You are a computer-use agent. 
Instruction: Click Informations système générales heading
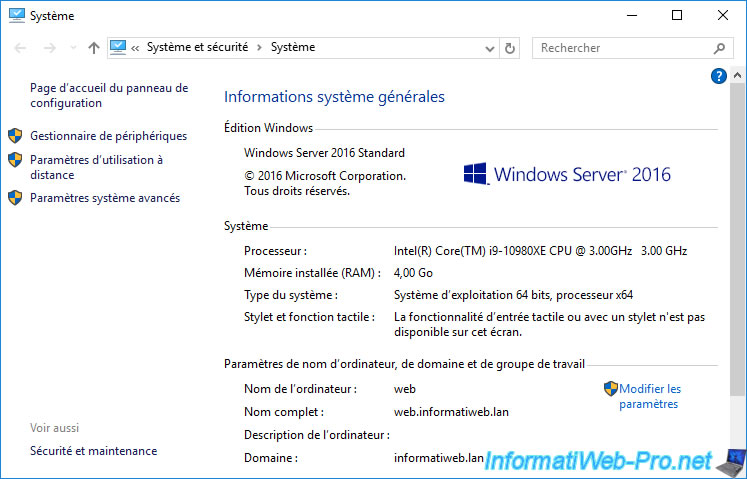tap(334, 97)
